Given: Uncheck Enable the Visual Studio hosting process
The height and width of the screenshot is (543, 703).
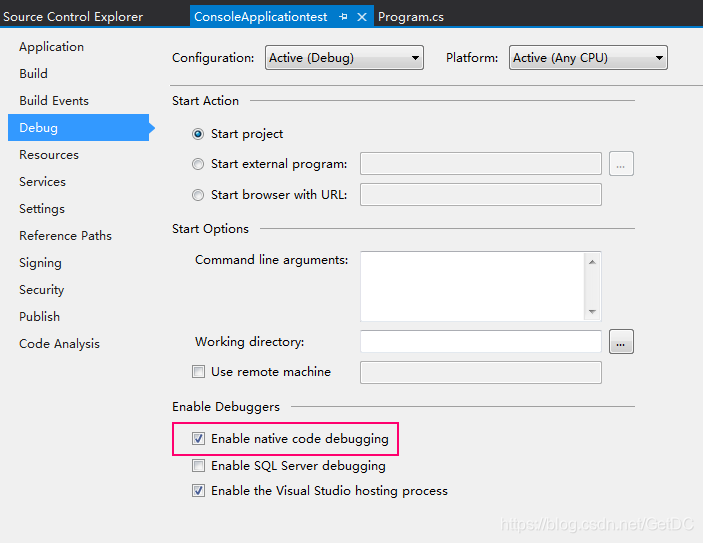Looking at the screenshot, I should point(198,491).
